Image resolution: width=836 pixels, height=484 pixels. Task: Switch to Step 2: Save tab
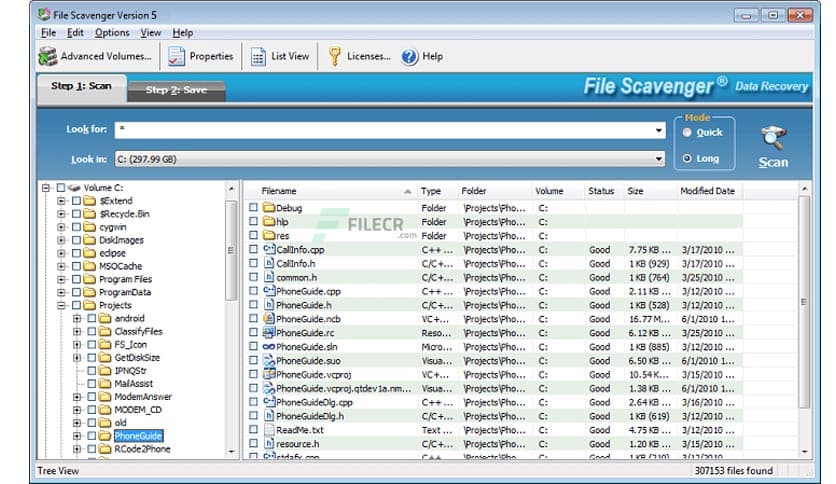tap(176, 90)
